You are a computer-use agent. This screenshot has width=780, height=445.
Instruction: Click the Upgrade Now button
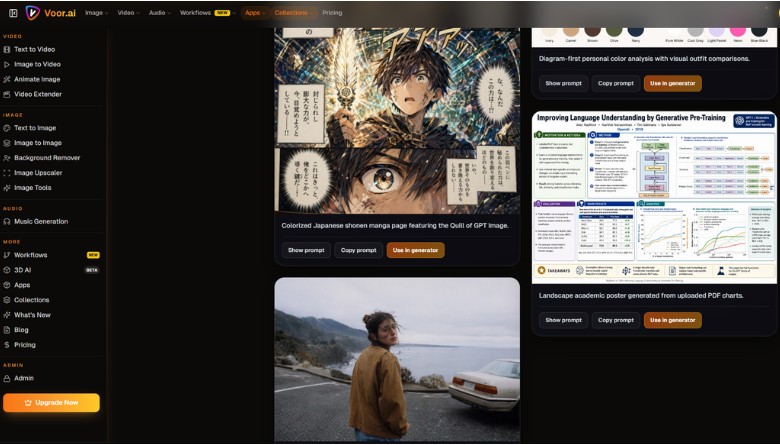point(51,403)
